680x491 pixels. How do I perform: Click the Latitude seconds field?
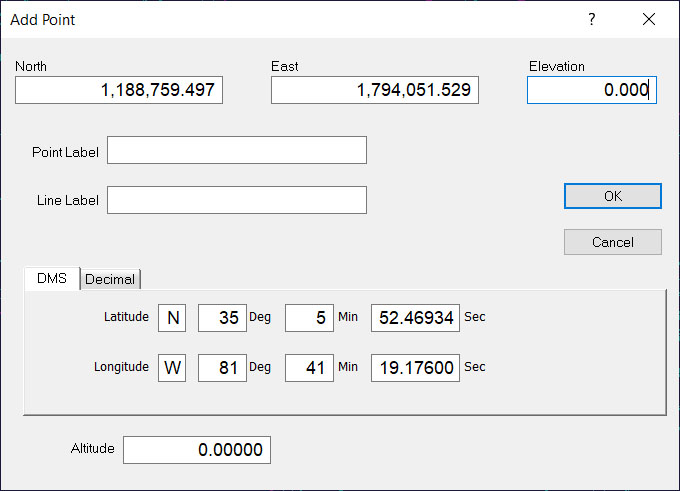[x=415, y=318]
